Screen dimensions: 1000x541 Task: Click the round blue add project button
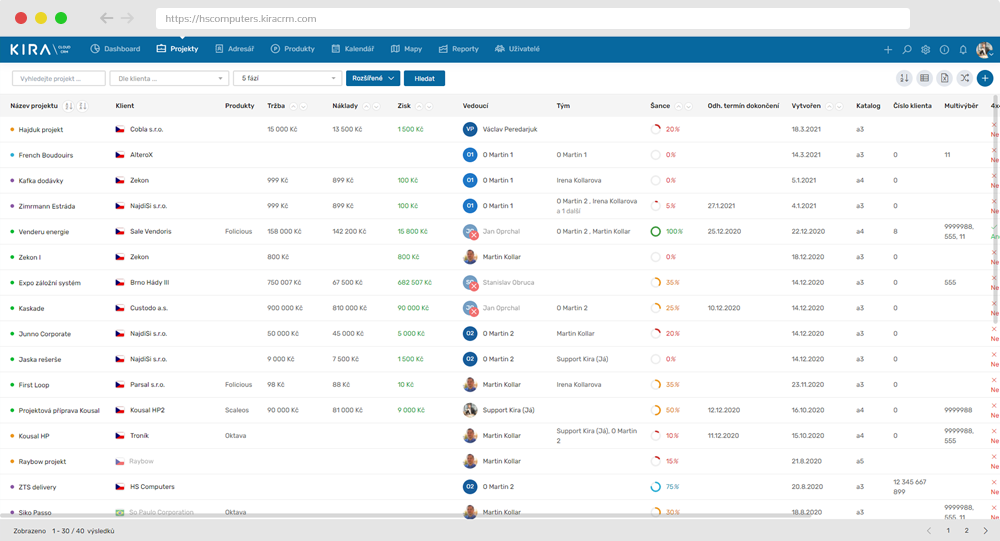(985, 78)
